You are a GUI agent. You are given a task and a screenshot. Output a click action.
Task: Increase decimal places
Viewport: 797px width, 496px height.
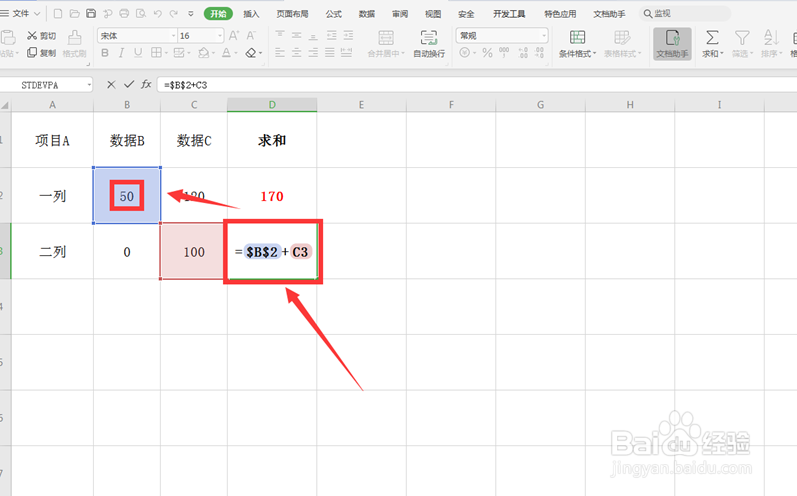click(x=523, y=53)
